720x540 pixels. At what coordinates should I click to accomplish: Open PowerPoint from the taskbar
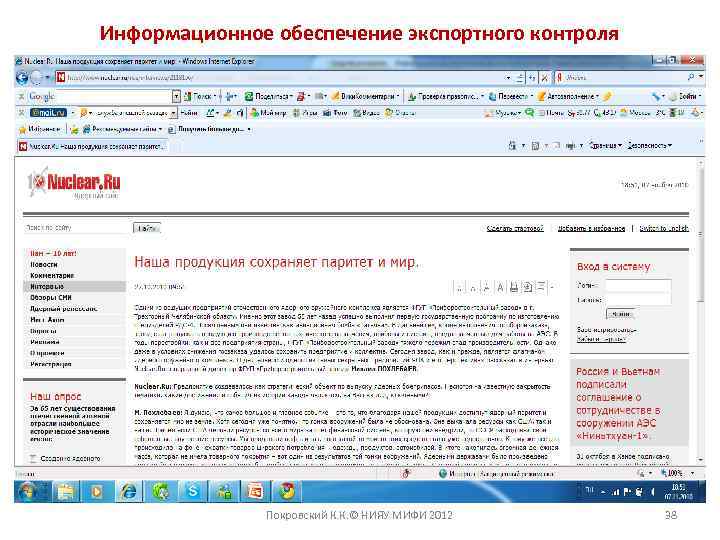click(x=255, y=492)
